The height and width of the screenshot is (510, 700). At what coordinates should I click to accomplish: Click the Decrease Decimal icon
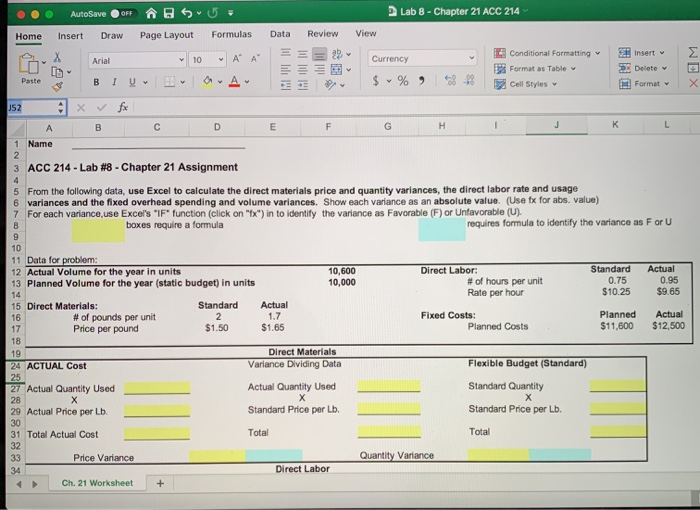click(469, 80)
